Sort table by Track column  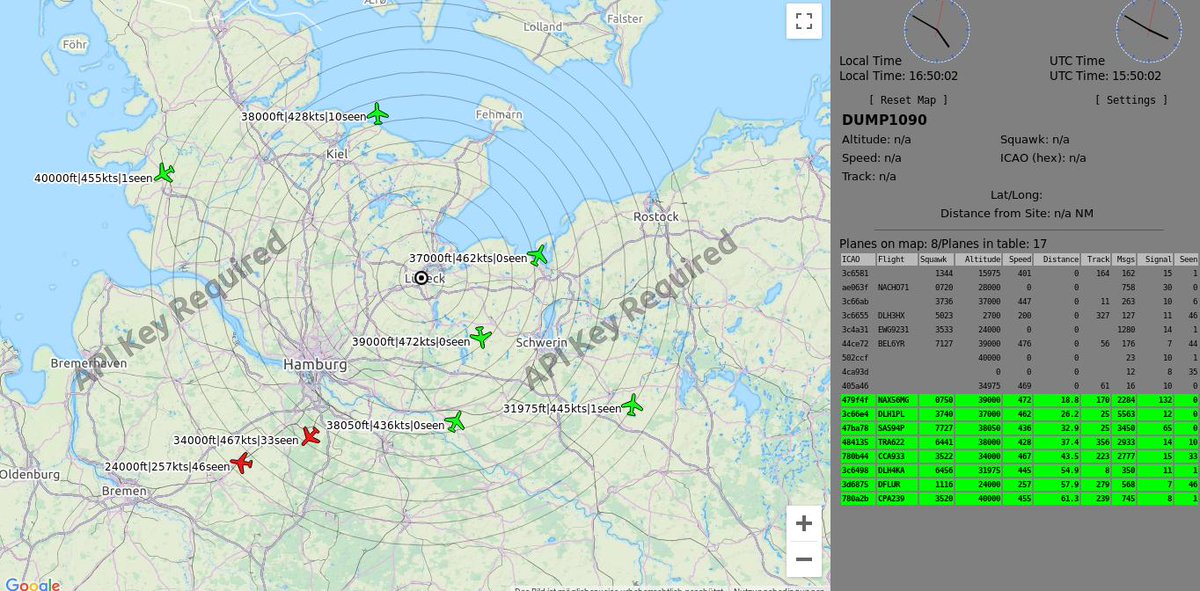pos(1098,259)
